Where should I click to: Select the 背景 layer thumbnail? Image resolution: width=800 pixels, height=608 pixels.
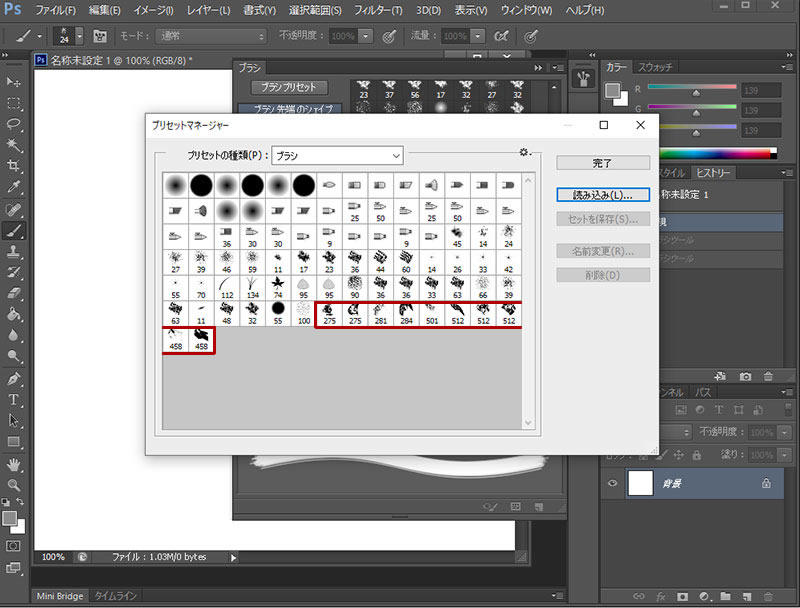click(x=640, y=483)
